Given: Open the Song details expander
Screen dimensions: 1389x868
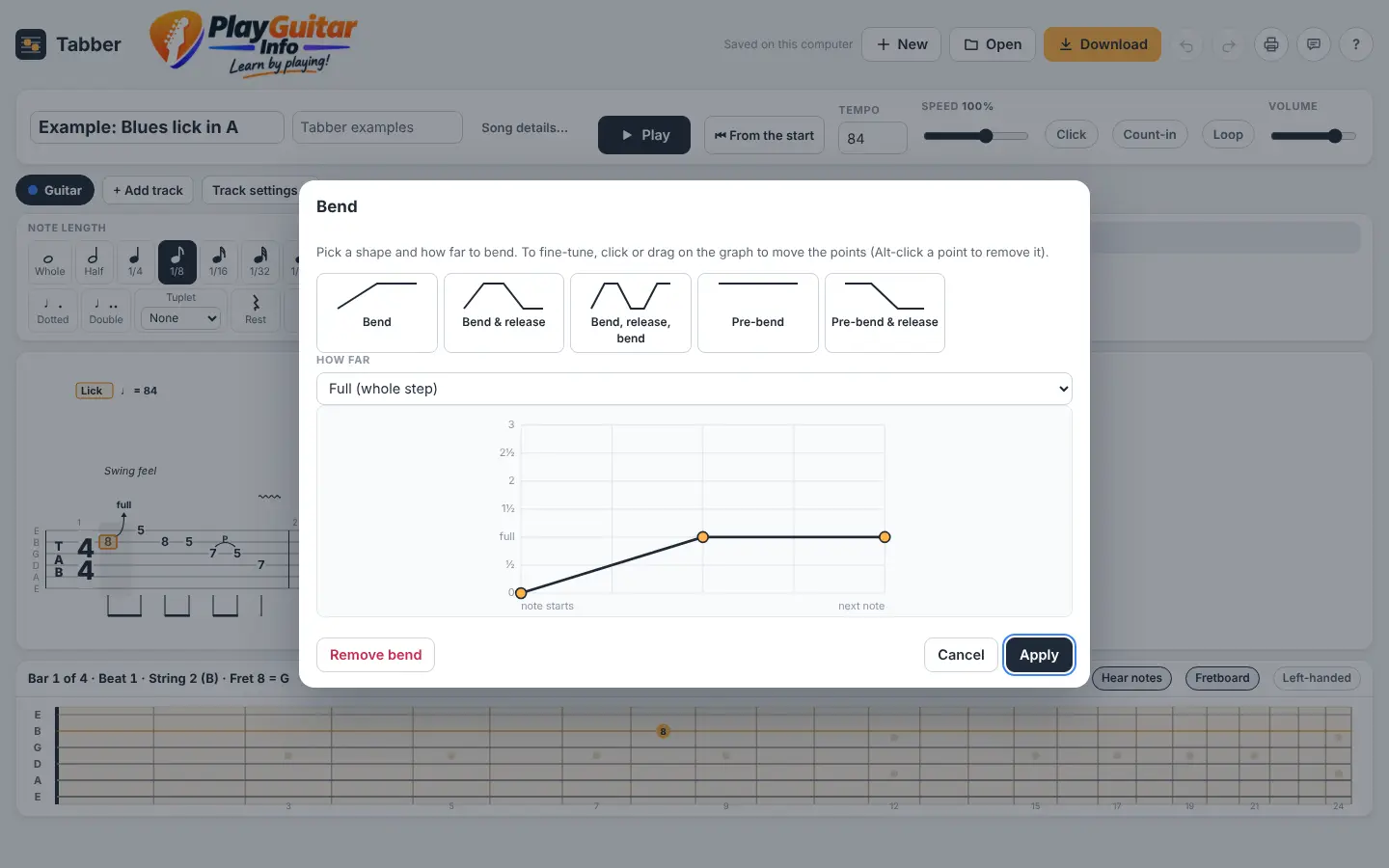Looking at the screenshot, I should (x=525, y=127).
